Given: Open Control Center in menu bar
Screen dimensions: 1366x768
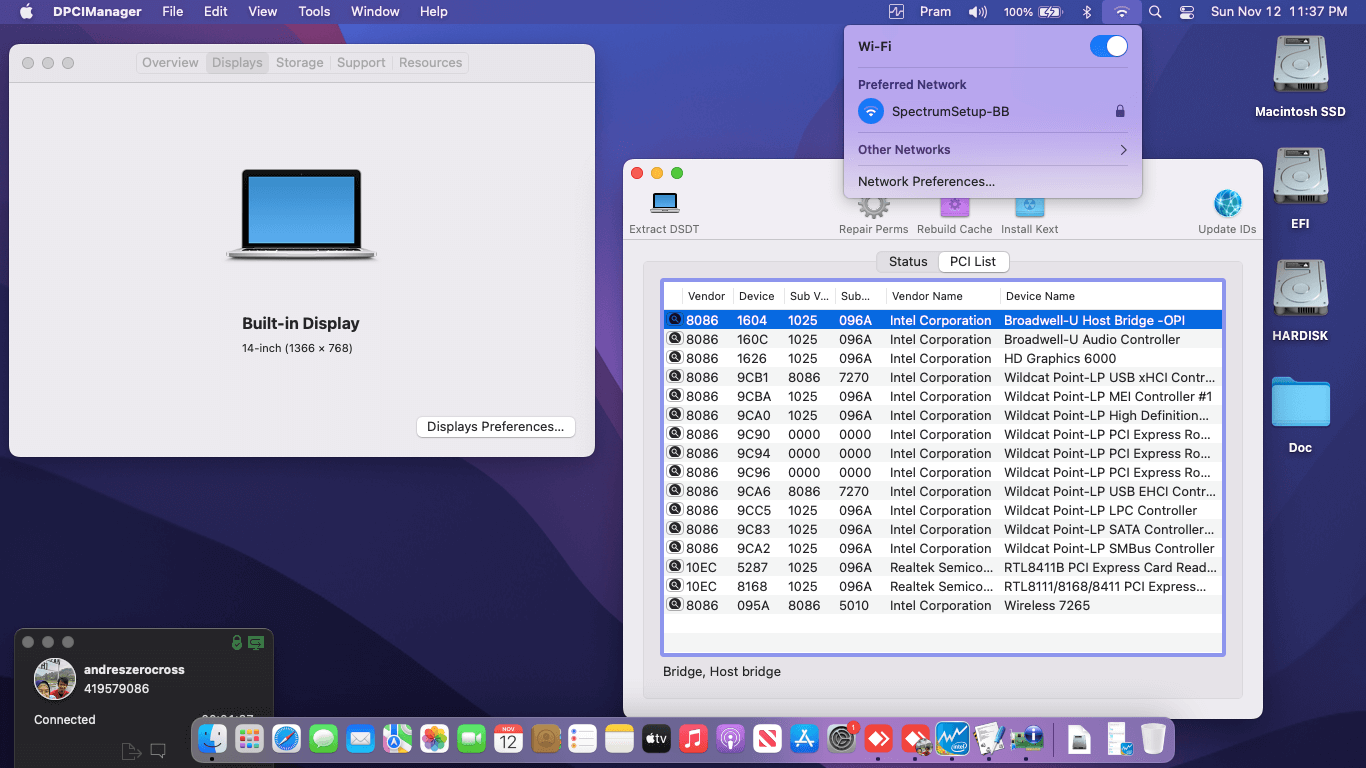Looking at the screenshot, I should click(x=1187, y=12).
